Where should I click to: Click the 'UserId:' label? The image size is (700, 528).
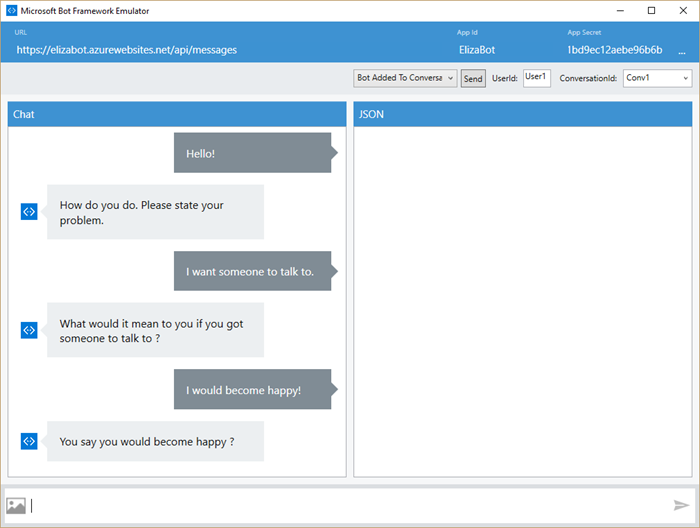click(504, 78)
